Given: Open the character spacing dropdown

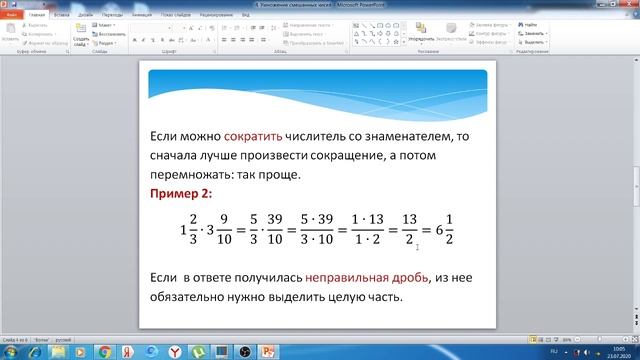Looking at the screenshot, I should (x=182, y=40).
